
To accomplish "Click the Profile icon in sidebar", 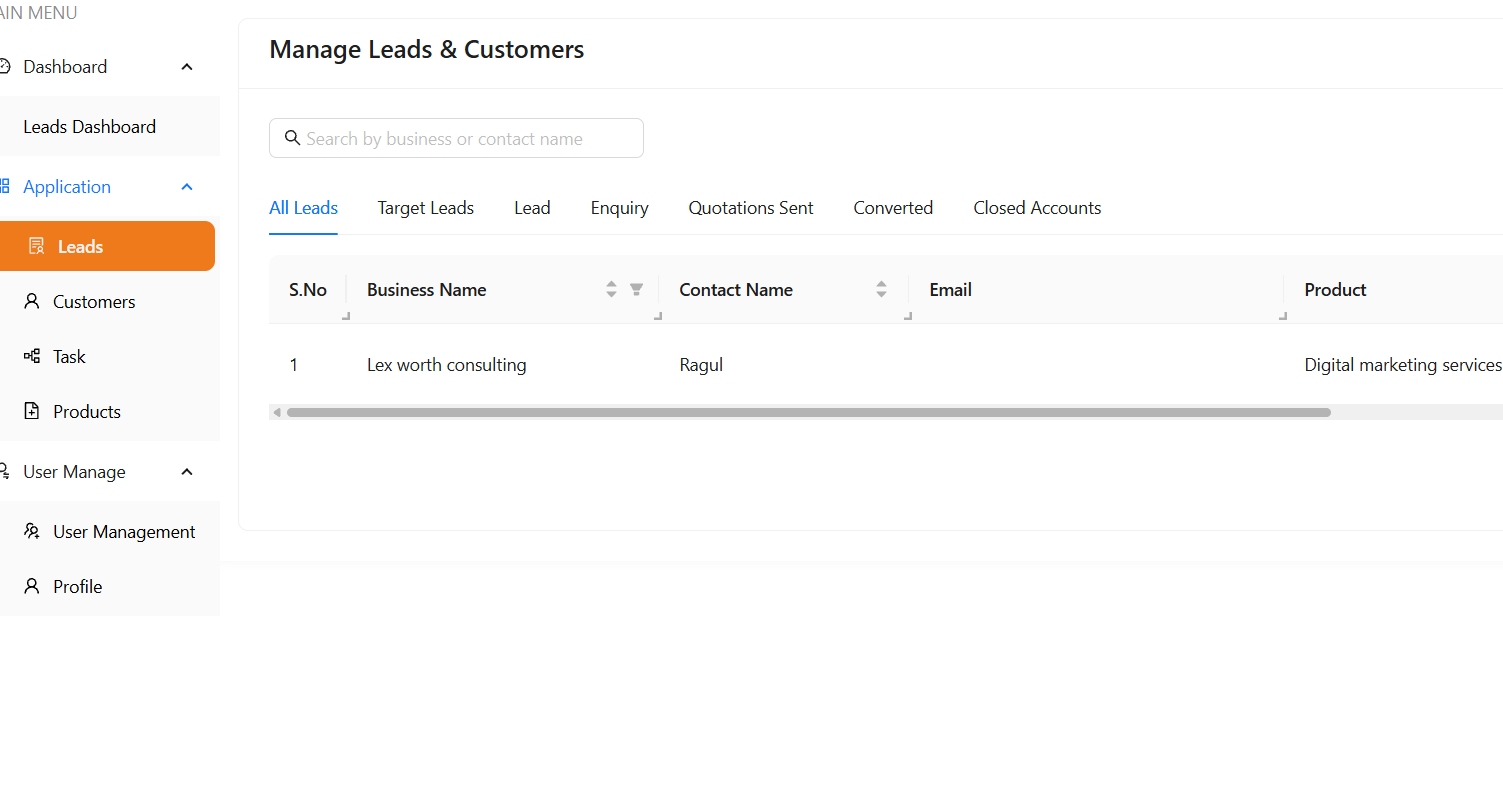I will (x=30, y=586).
